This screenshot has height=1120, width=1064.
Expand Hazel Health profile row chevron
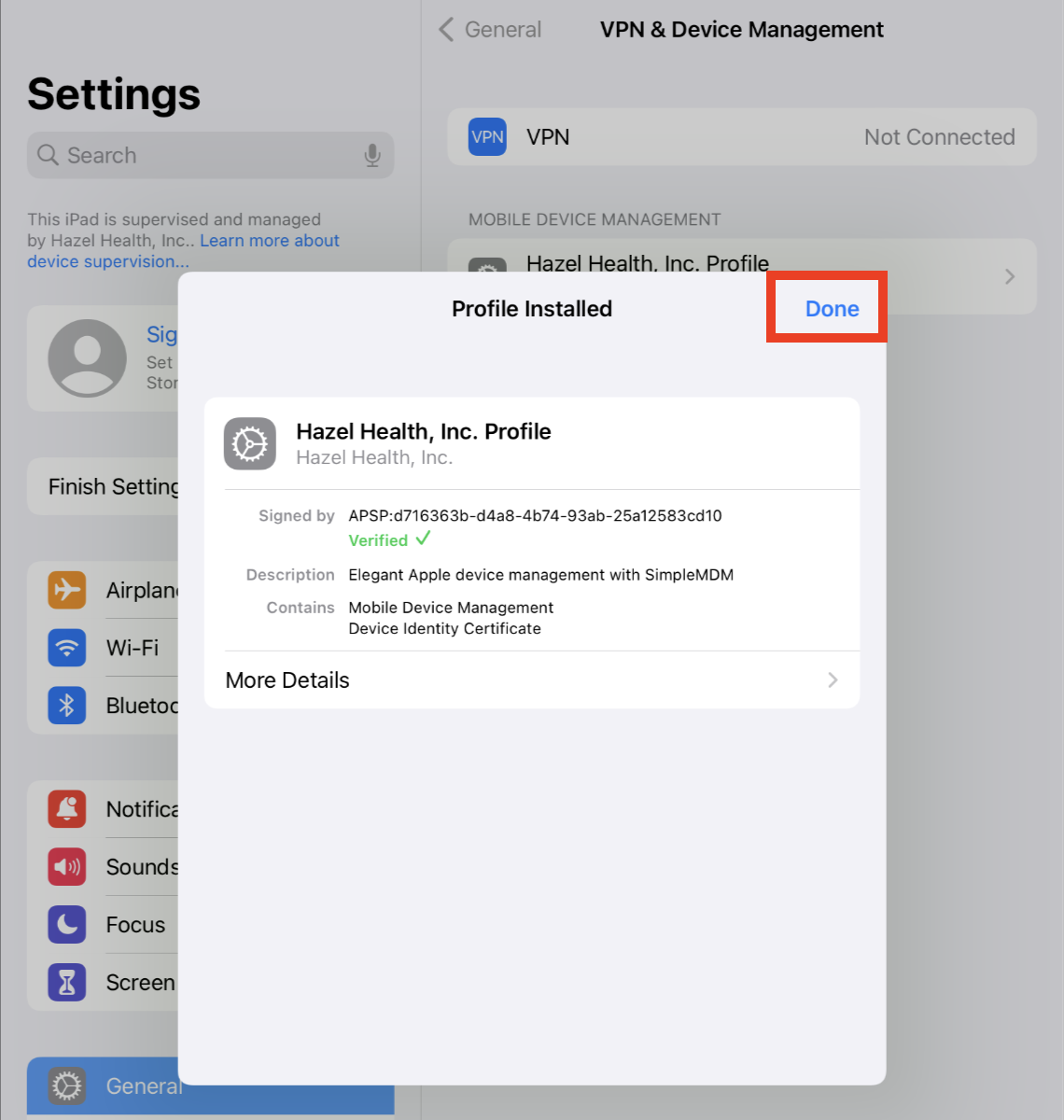(x=1010, y=276)
